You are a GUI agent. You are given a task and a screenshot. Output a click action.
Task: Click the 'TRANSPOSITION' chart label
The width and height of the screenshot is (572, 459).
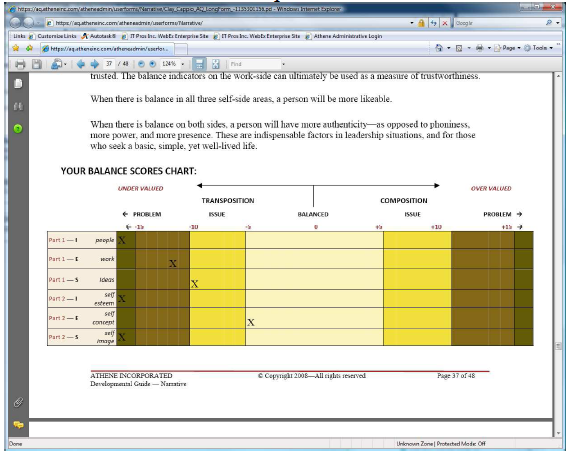[x=228, y=201]
